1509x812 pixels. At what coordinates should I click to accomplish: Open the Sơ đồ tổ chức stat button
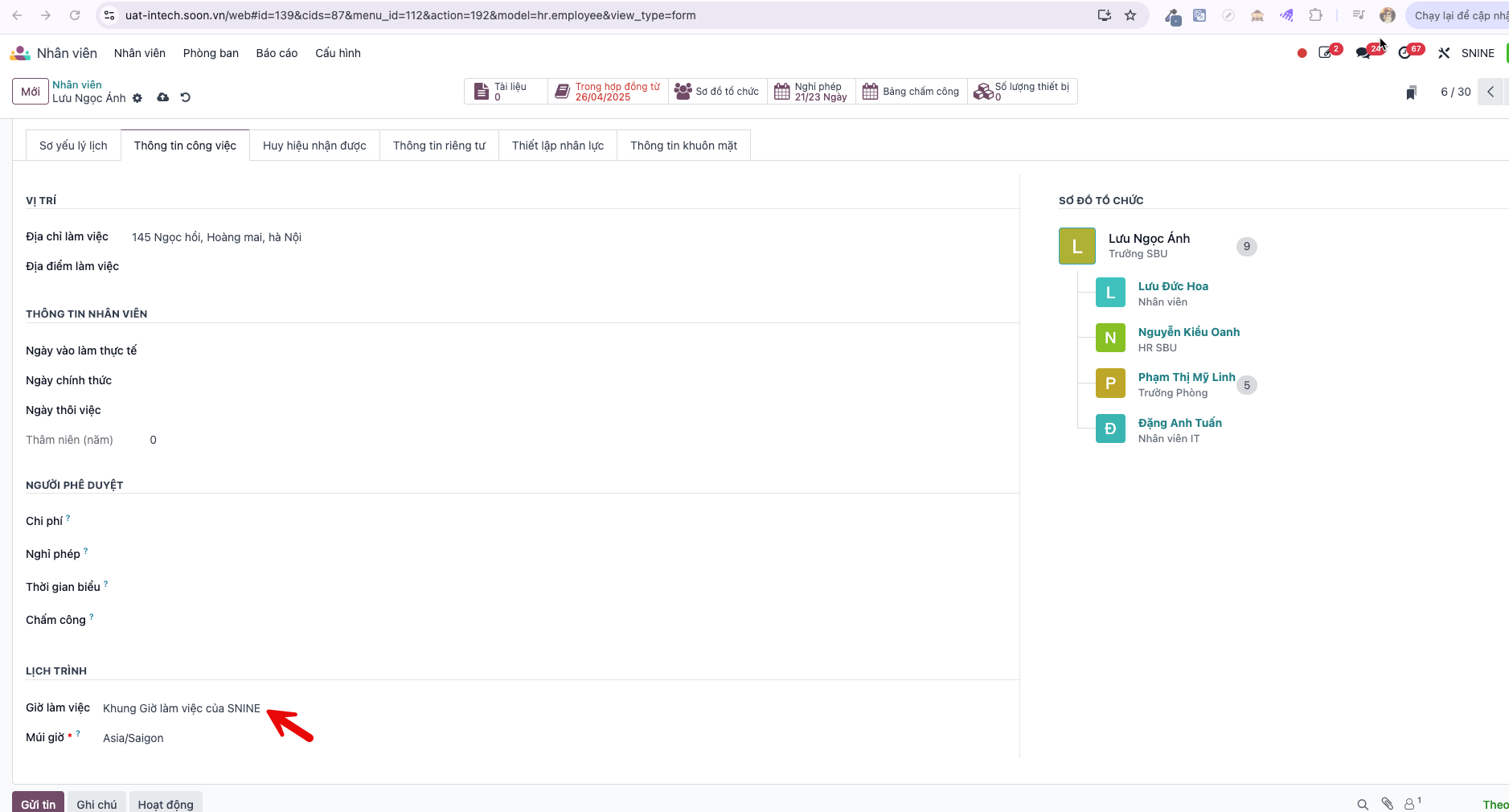[x=717, y=92]
